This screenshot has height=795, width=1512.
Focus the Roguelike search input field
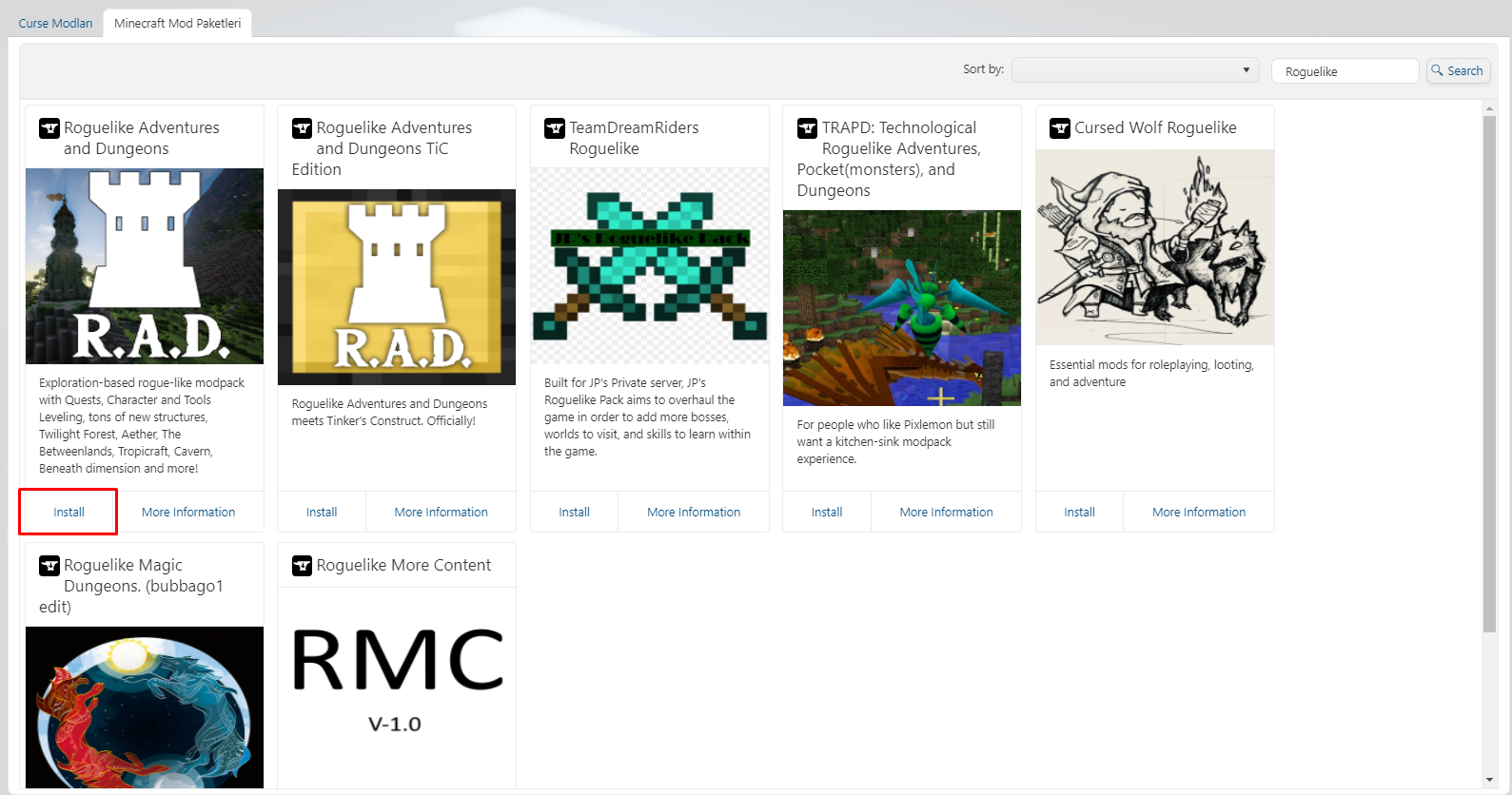pos(1344,71)
